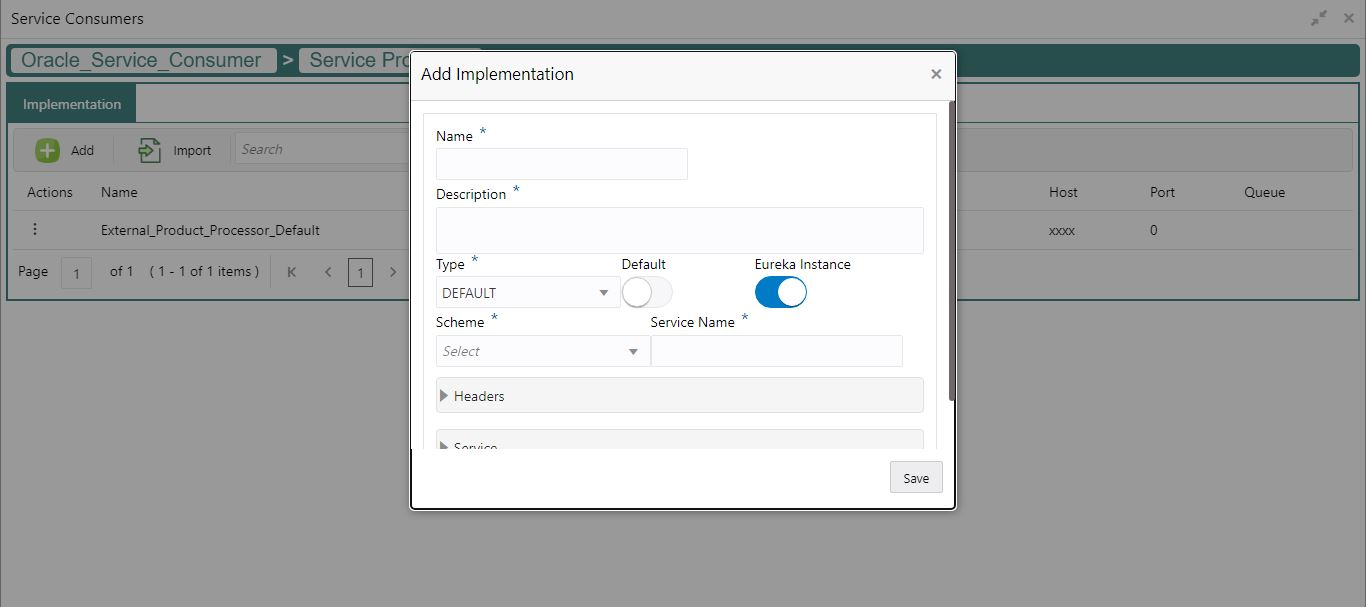Click the Name column header
The image size is (1366, 607).
pyautogui.click(x=119, y=192)
